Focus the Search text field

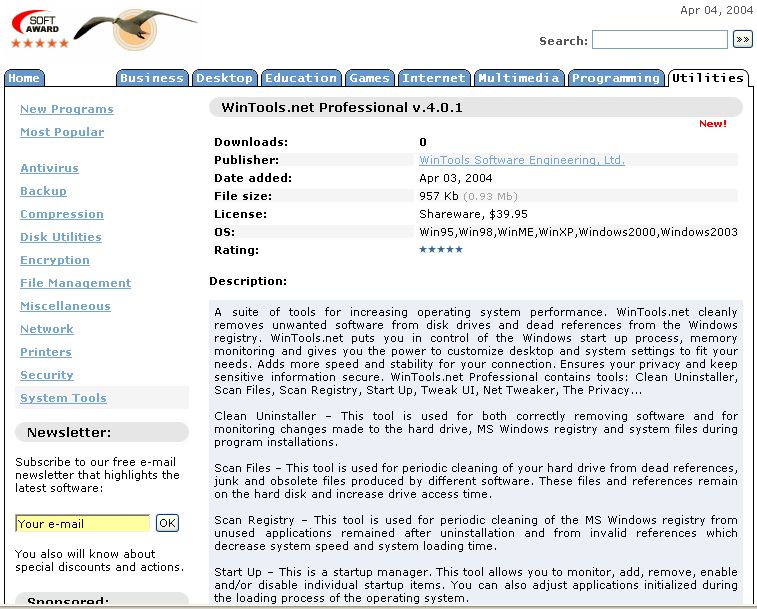659,40
